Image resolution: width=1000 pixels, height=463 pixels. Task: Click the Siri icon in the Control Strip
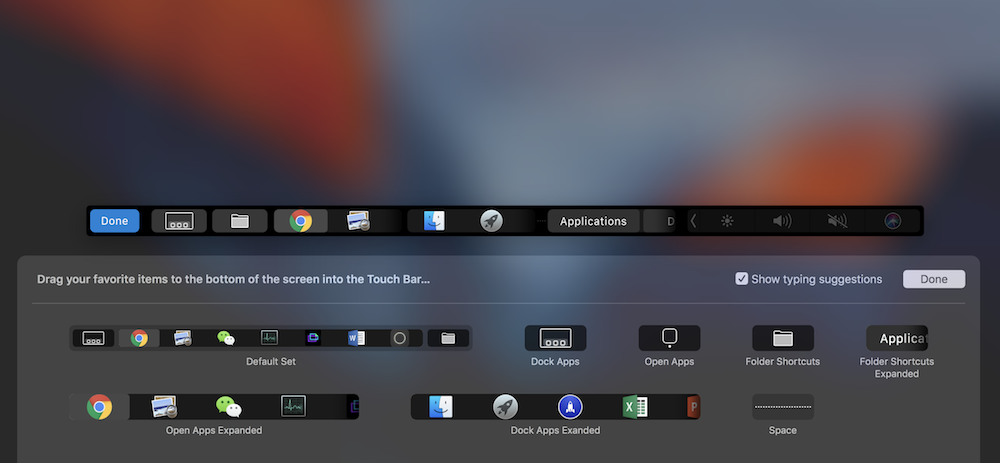pos(893,221)
